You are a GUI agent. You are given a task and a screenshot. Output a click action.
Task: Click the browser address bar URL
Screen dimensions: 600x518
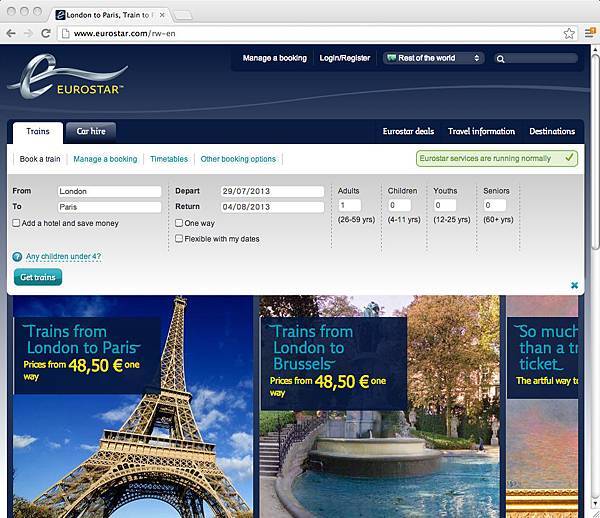tap(124, 34)
